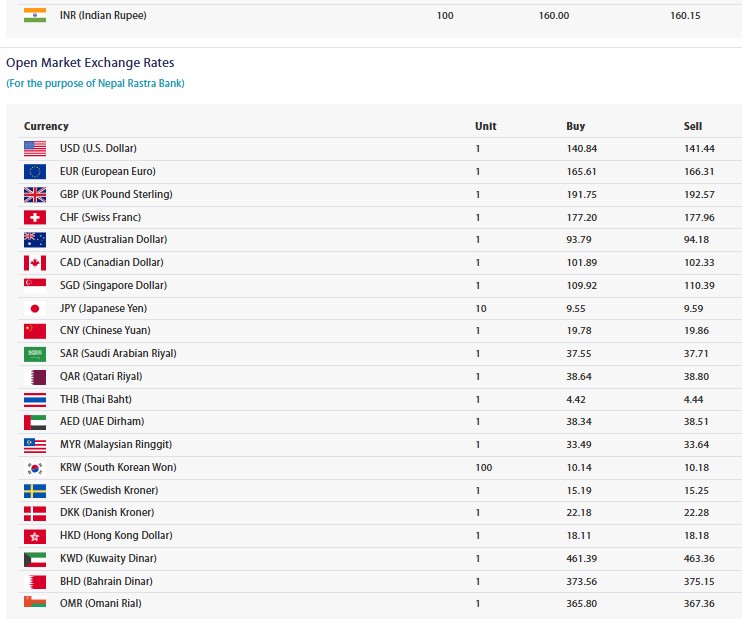Click the Sell column header

[x=692, y=126]
